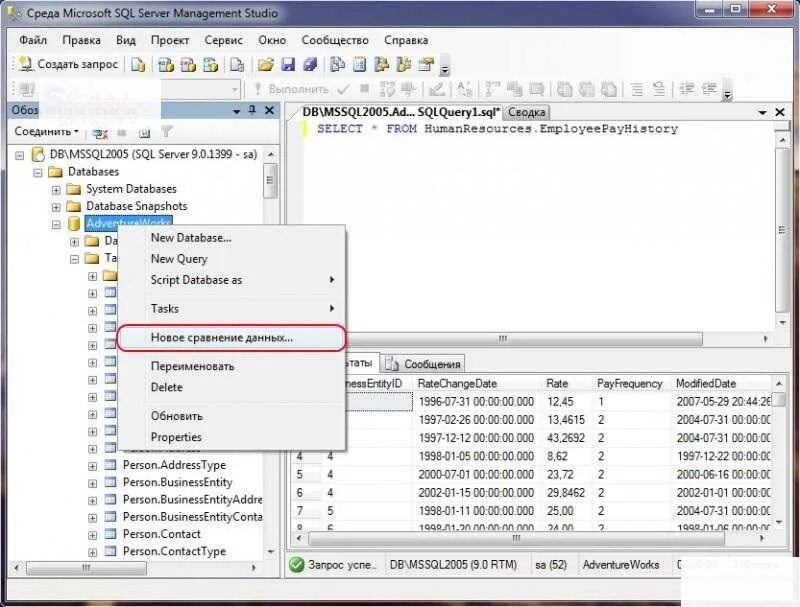Click the Создать запрос new query button
800x607 pixels.
(x=68, y=64)
